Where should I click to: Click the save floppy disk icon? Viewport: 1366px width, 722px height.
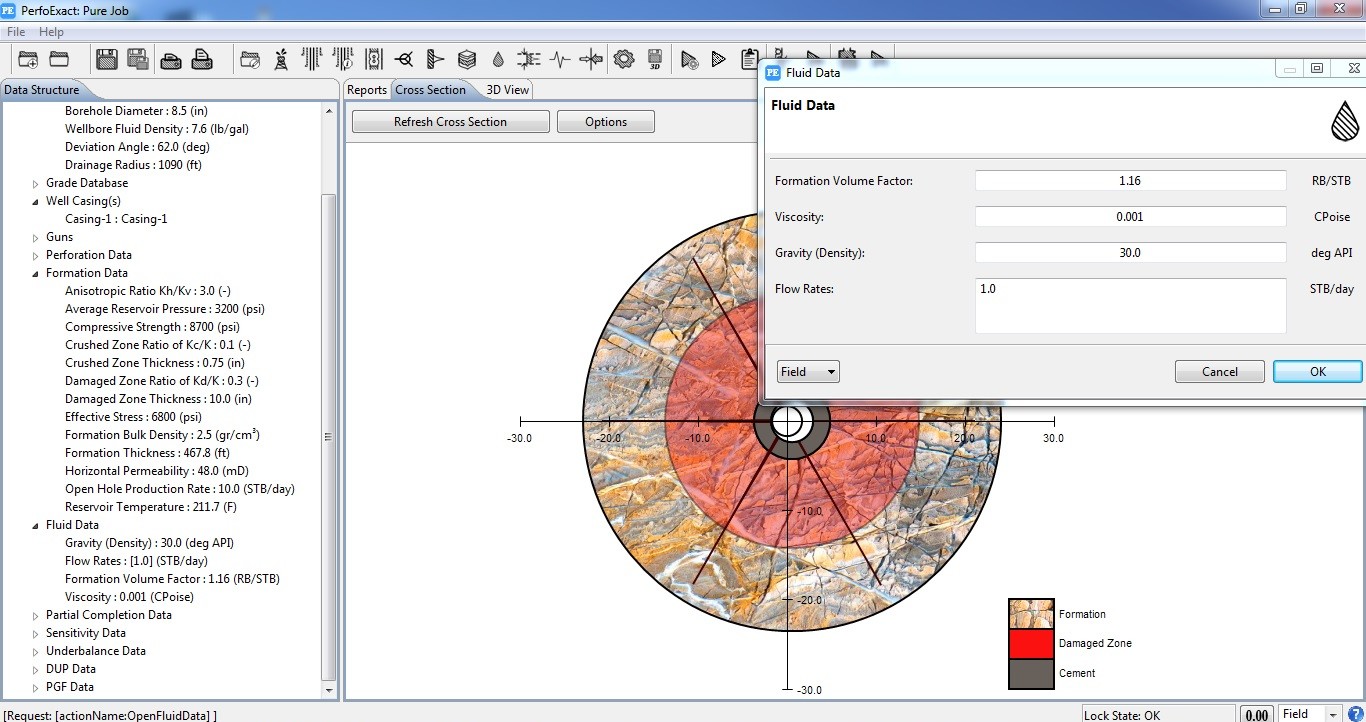pos(107,60)
